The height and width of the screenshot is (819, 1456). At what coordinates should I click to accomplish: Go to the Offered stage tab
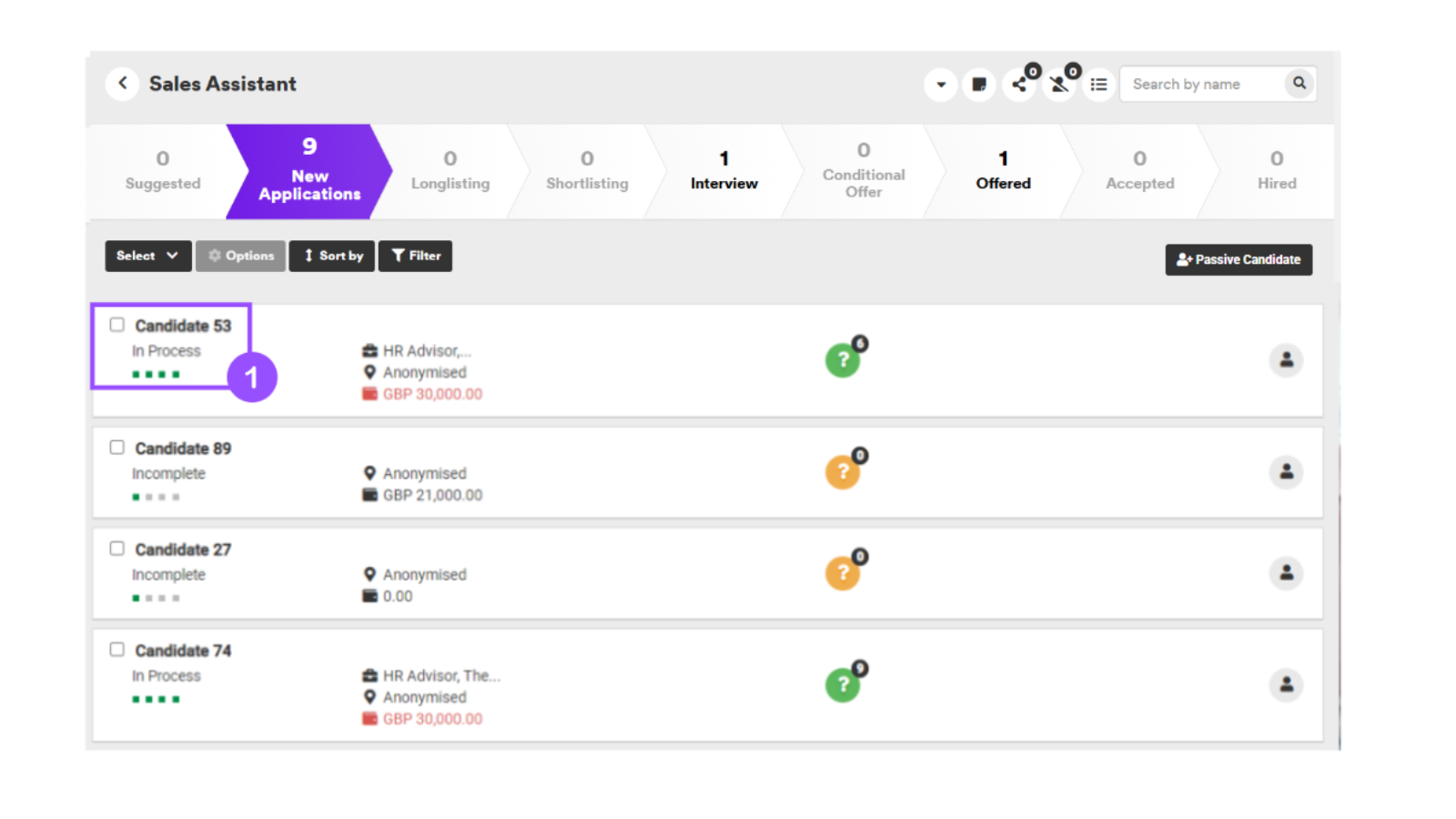point(1003,171)
